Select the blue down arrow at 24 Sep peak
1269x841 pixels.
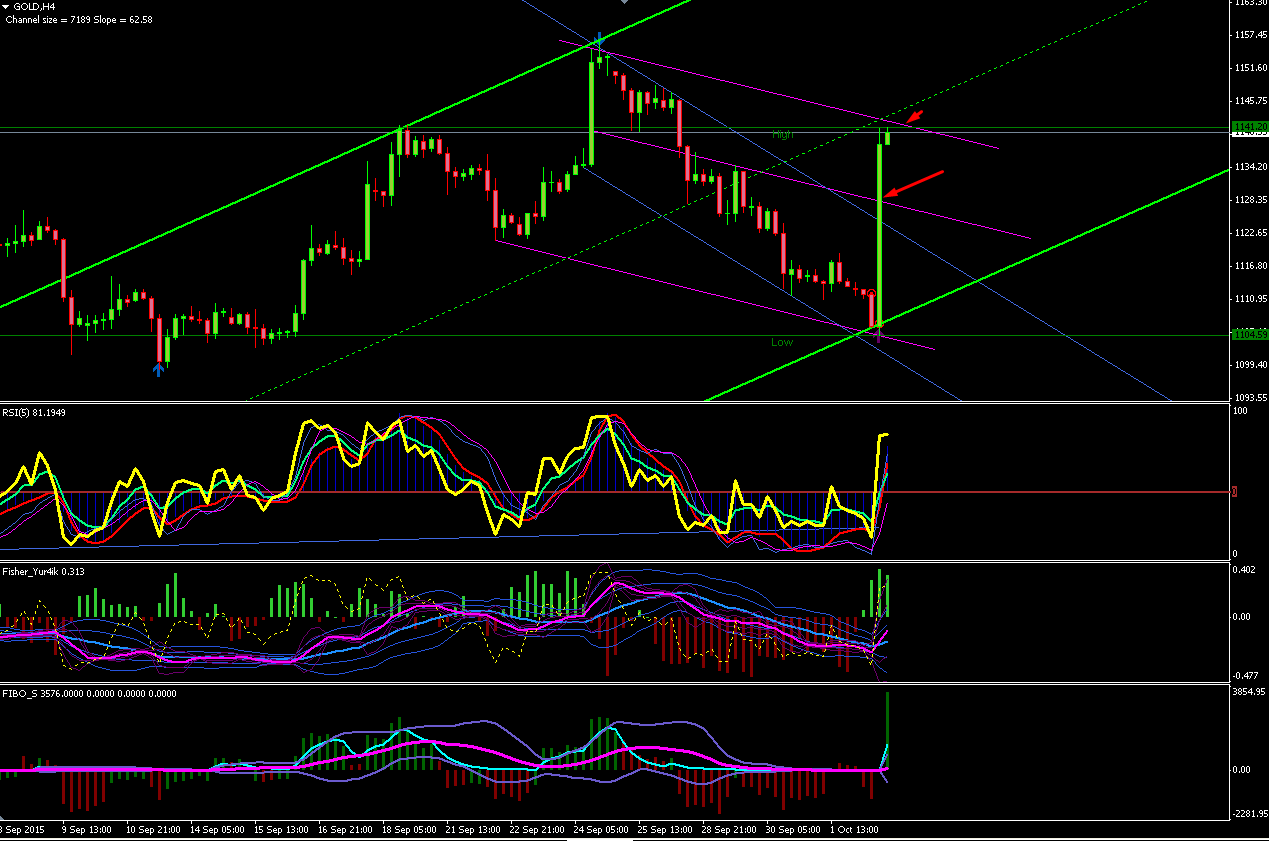point(599,38)
